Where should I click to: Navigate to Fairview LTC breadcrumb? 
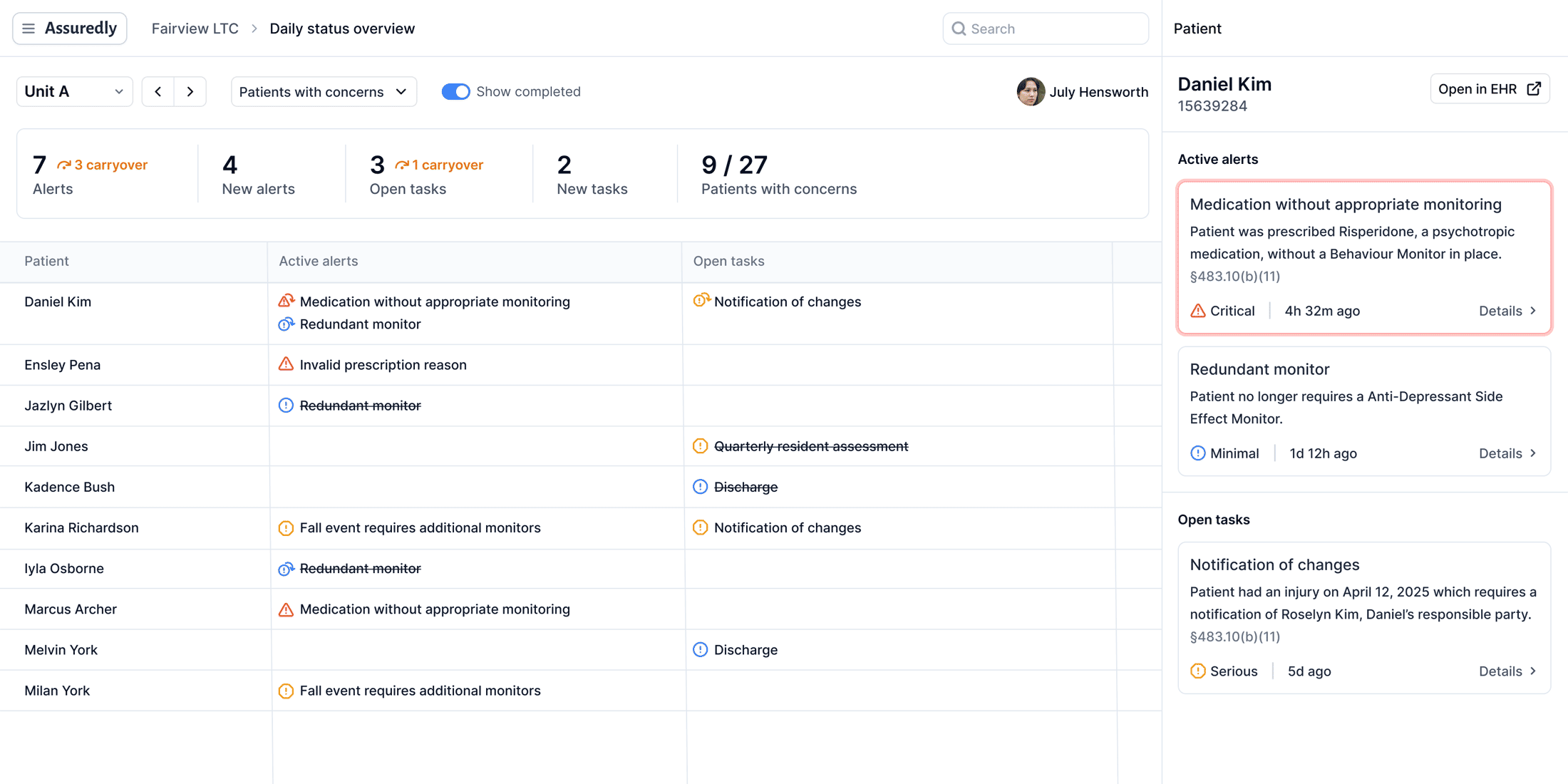194,28
